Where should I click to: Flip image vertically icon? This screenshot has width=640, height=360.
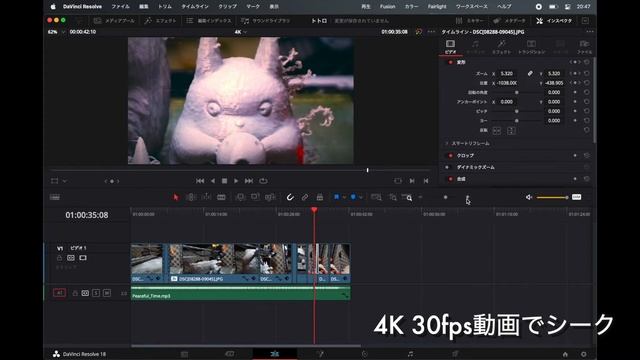coord(511,131)
